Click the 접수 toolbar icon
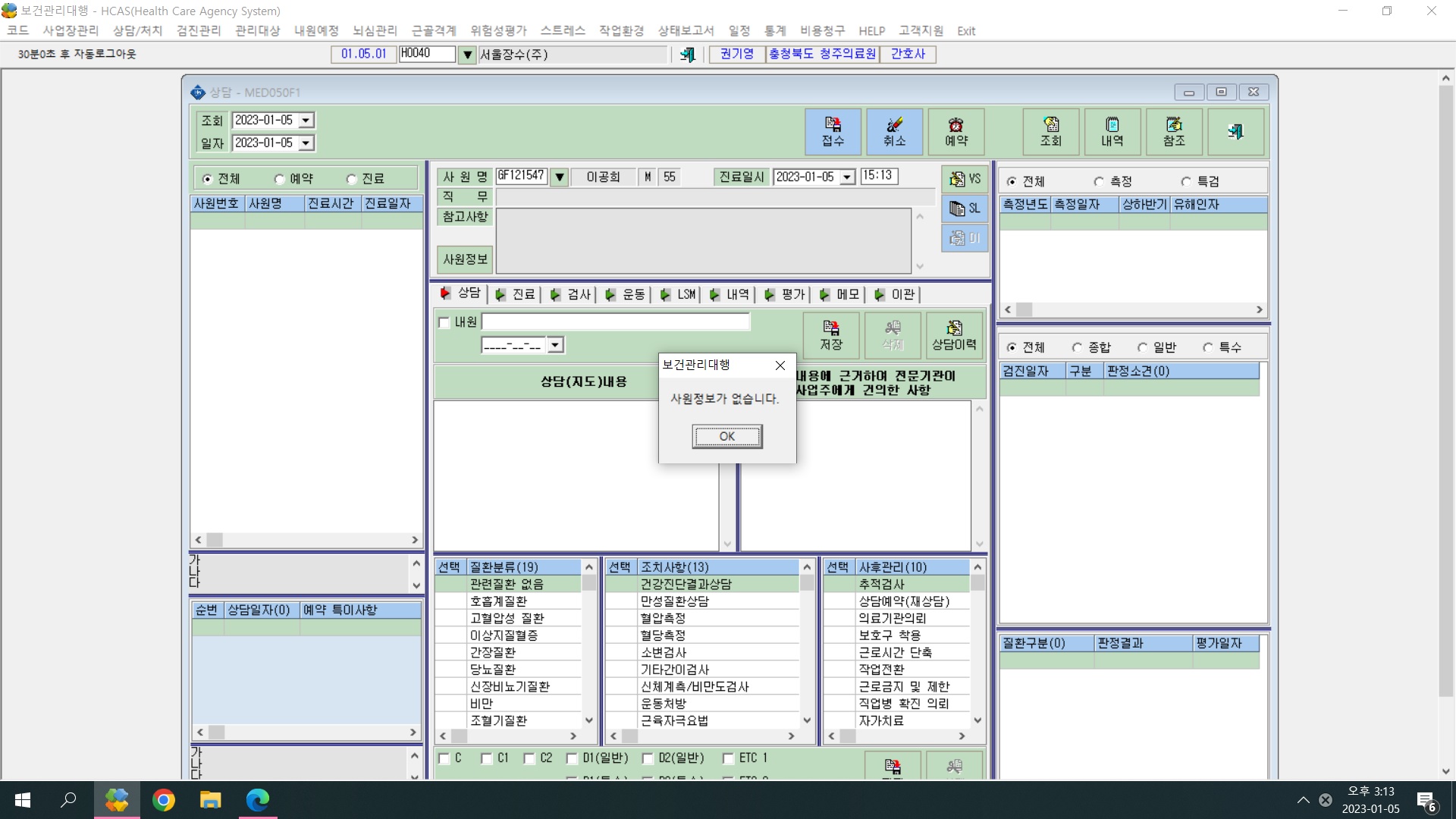Screen dimensions: 1456x819 pyautogui.click(x=833, y=132)
